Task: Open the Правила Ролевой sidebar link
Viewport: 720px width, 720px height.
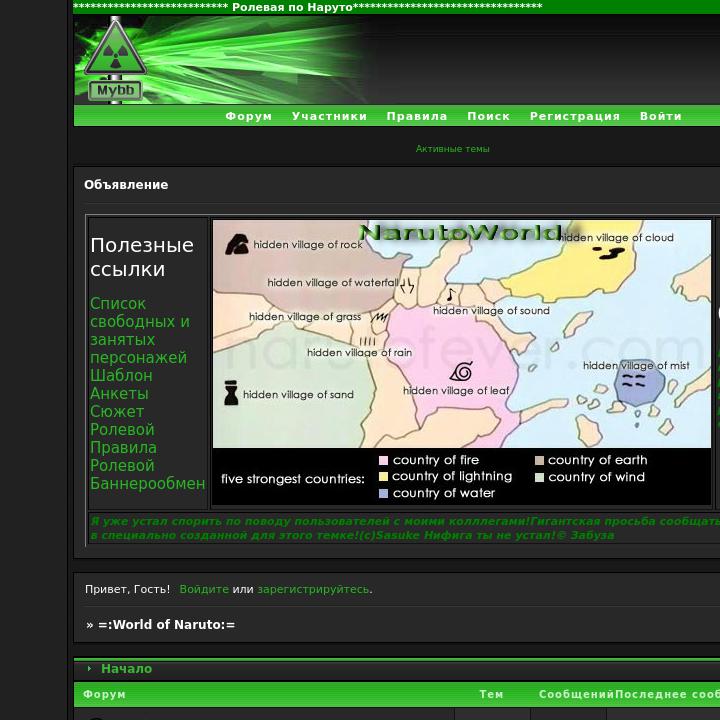Action: pos(123,456)
